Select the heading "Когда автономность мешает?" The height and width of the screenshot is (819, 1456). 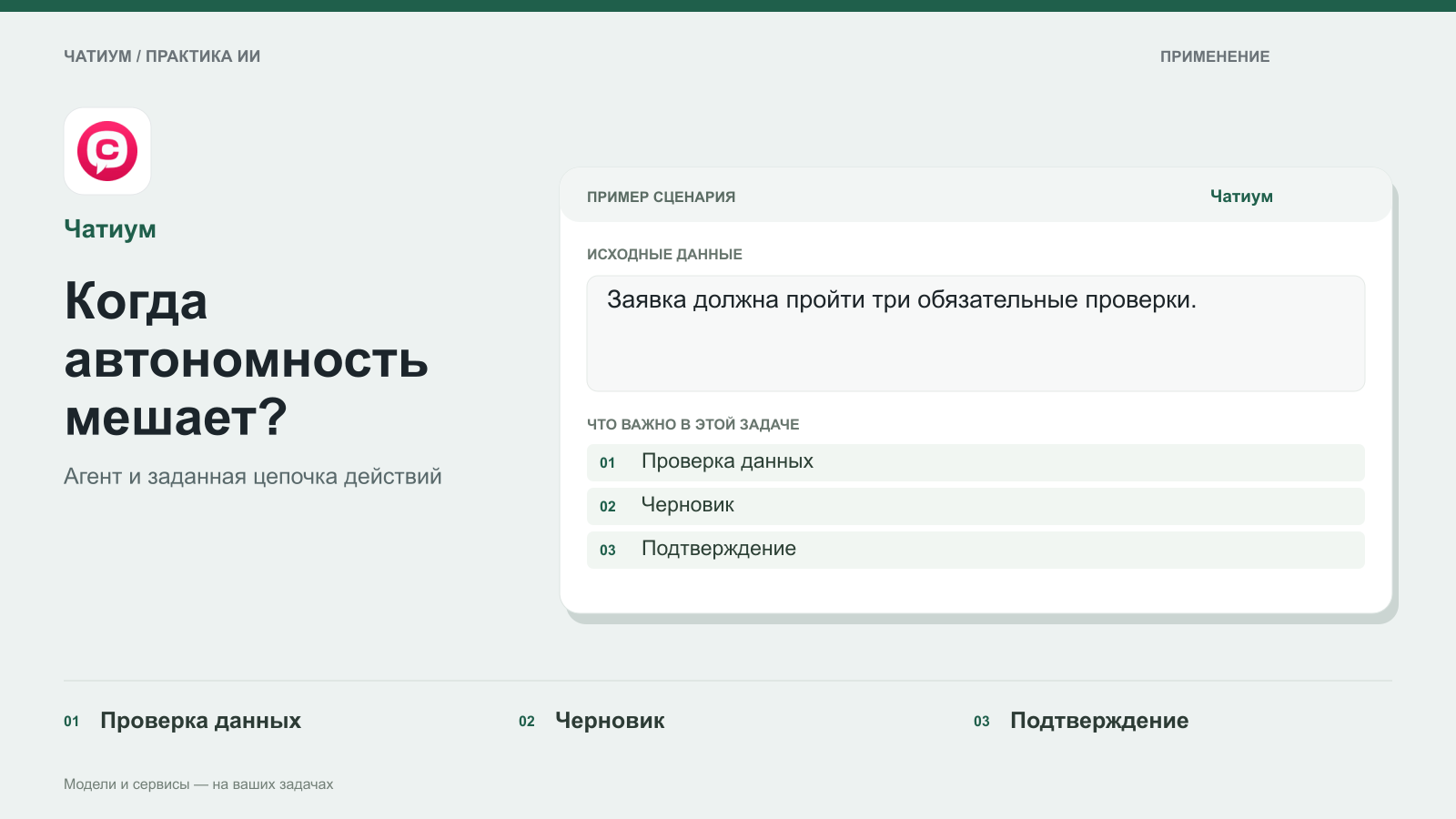[247, 359]
